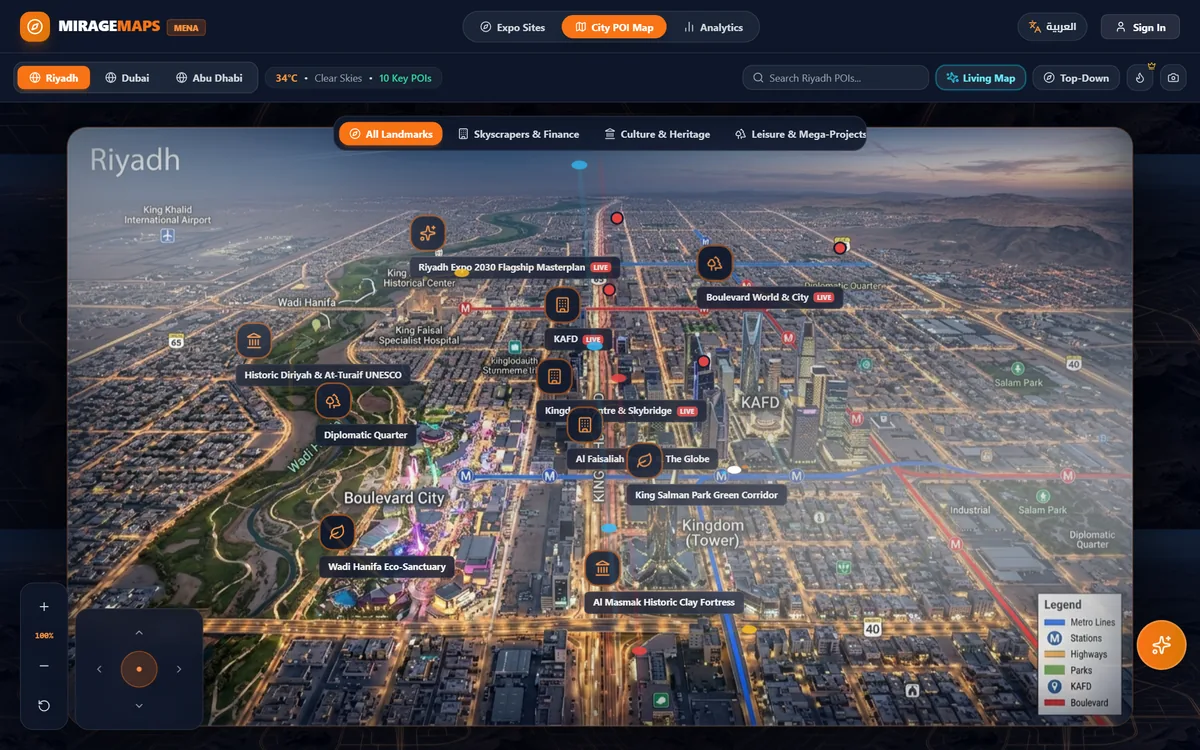Open the Riyadh Expo 2030 Flagship Masterplan label
Image resolution: width=1200 pixels, height=750 pixels.
(515, 267)
